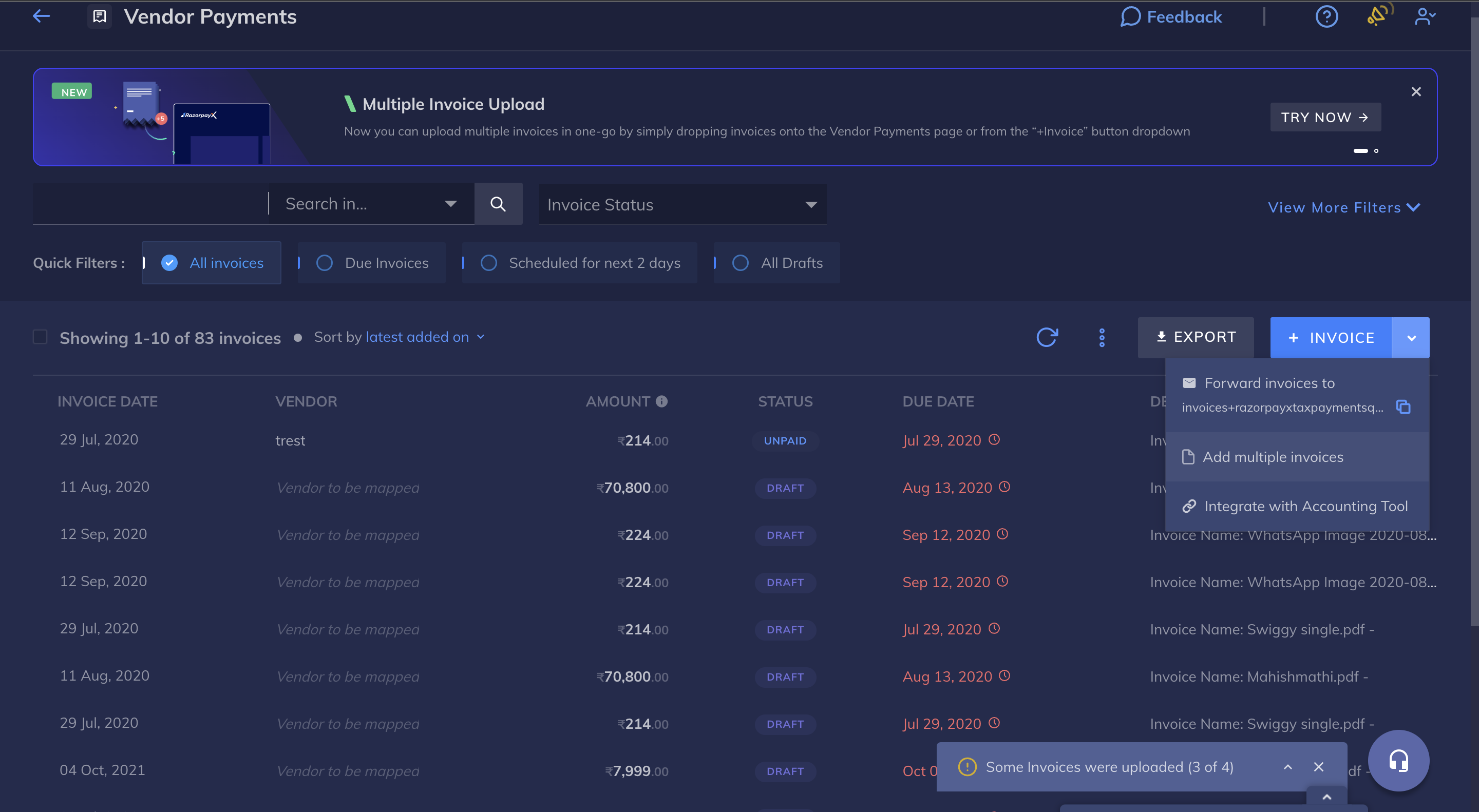Click the Mahishmathi.pdf invoice description
1479x812 pixels.
[1259, 676]
